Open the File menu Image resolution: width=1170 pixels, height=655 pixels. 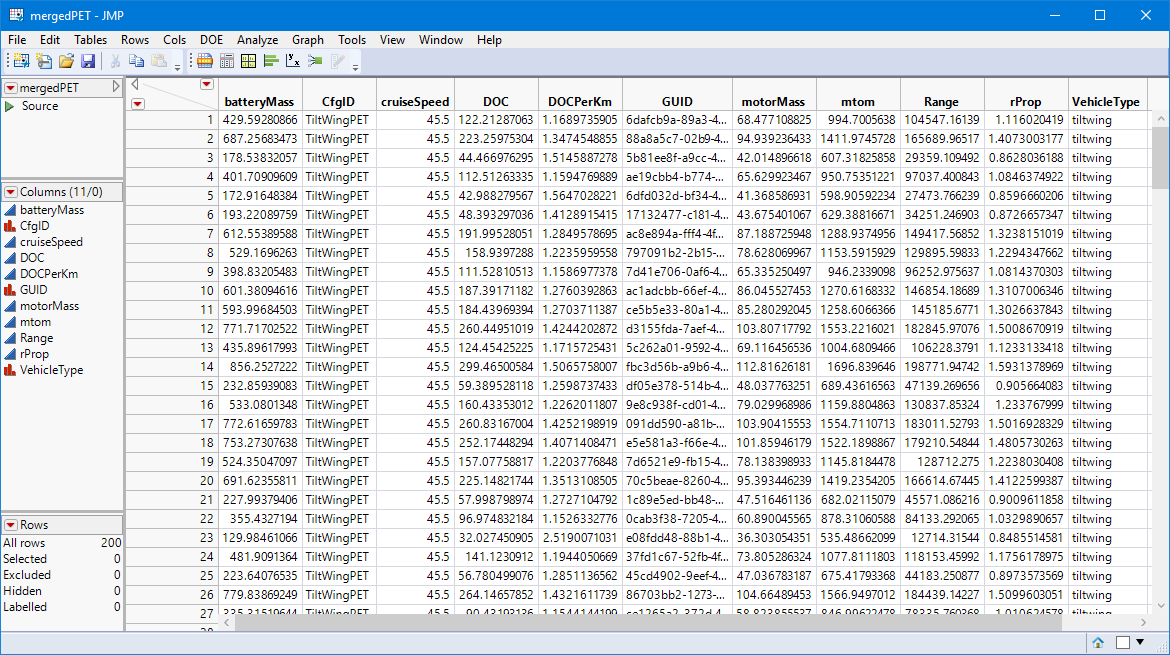(16, 40)
